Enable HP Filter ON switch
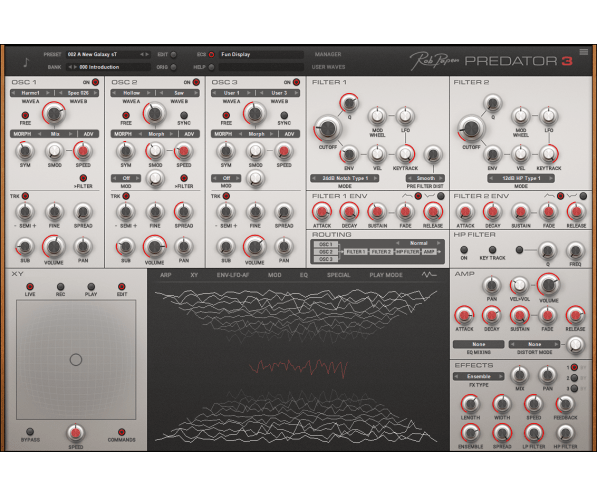Image resolution: width=597 pixels, height=497 pixels. coord(464,250)
